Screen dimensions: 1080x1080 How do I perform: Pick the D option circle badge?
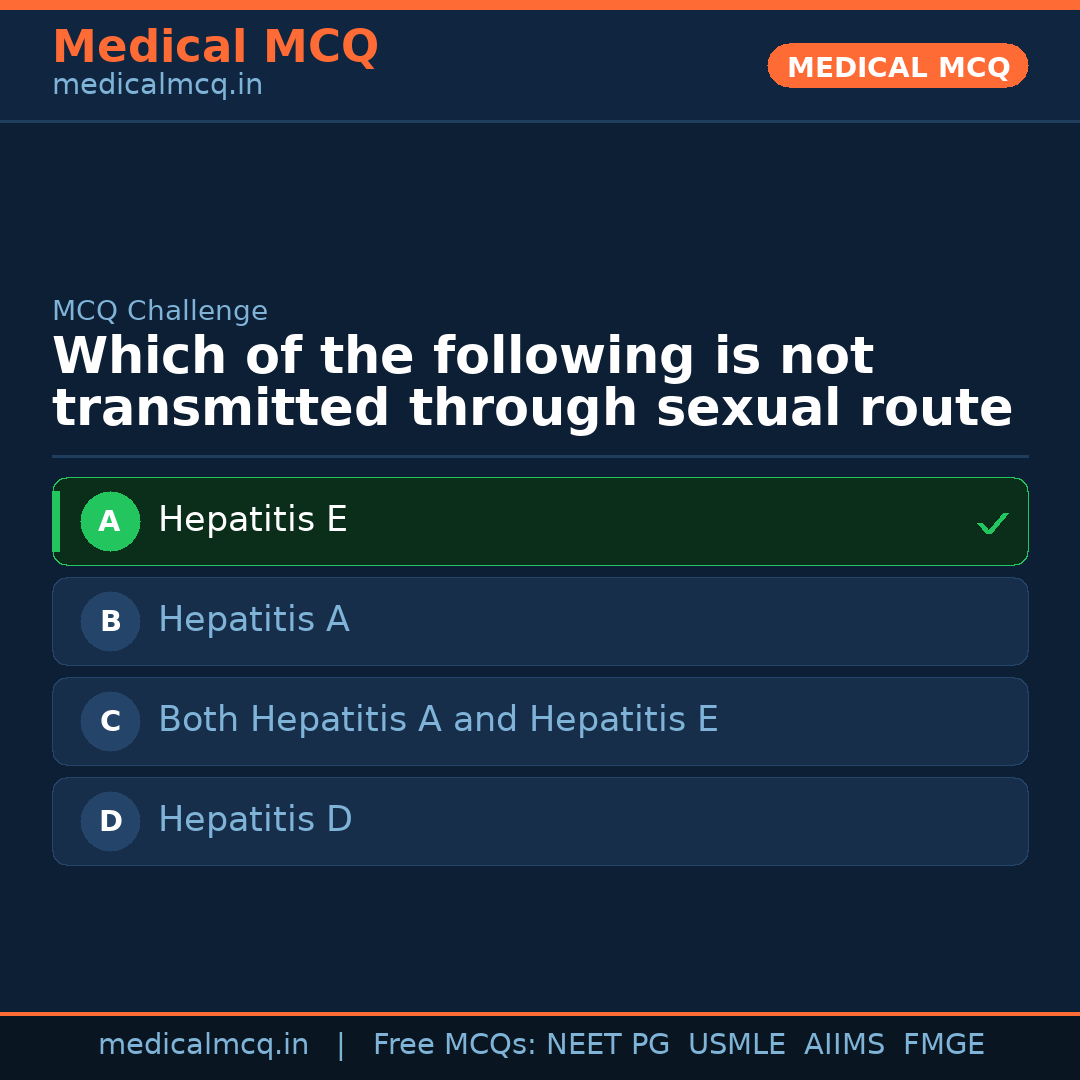coord(110,821)
